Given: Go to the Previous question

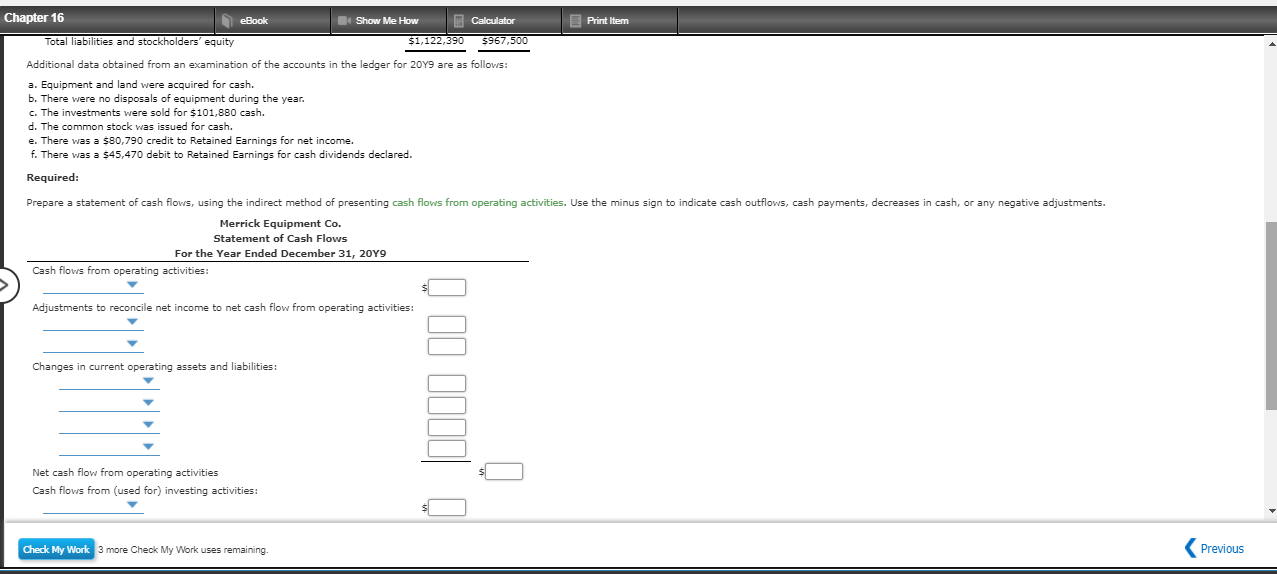Looking at the screenshot, I should click(x=1215, y=548).
